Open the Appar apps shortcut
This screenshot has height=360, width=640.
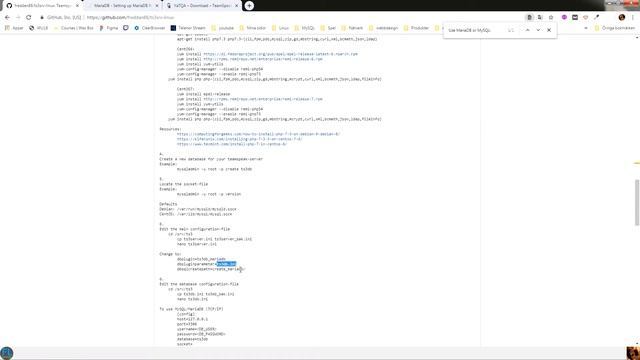tap(14, 28)
